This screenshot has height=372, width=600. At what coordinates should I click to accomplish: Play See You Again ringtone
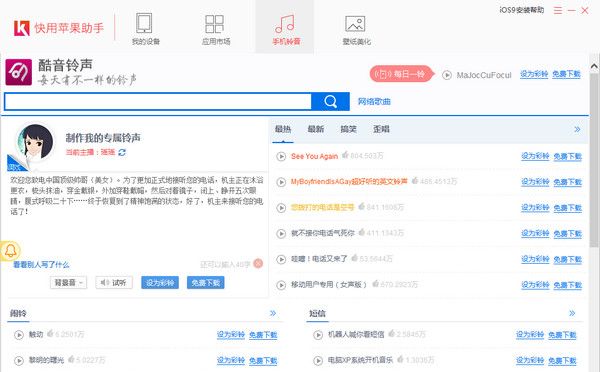281,157
